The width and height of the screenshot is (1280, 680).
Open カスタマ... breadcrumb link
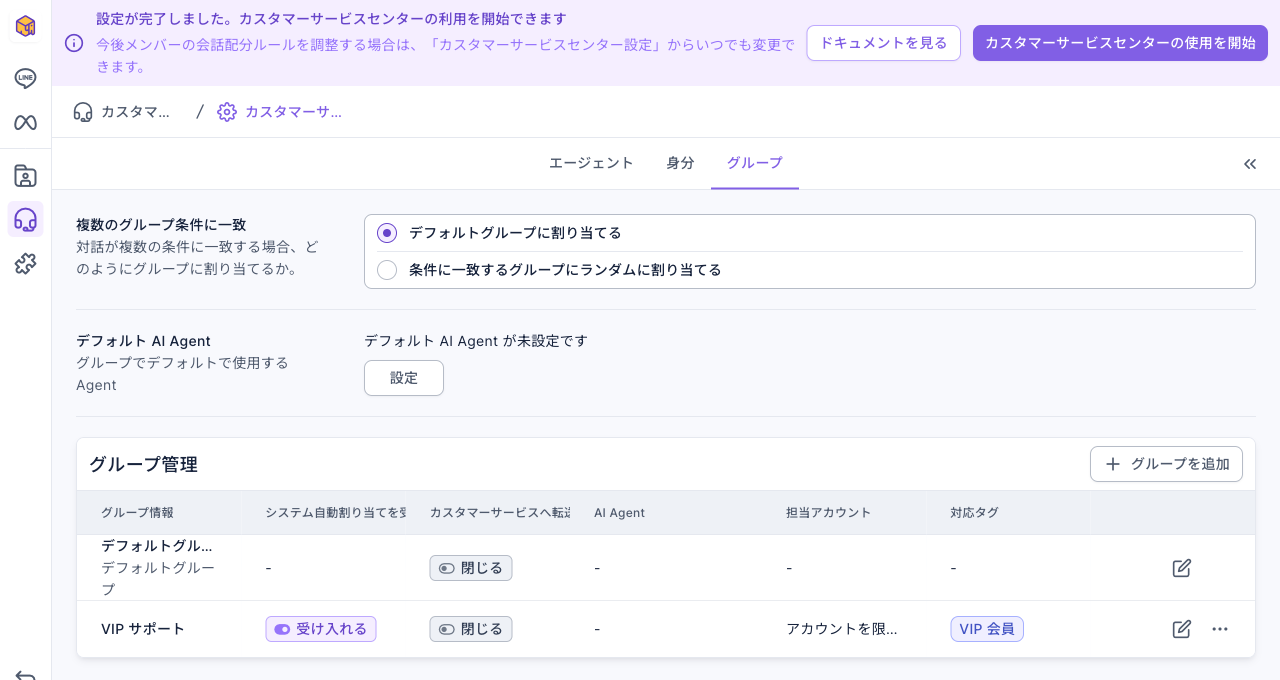(x=122, y=112)
